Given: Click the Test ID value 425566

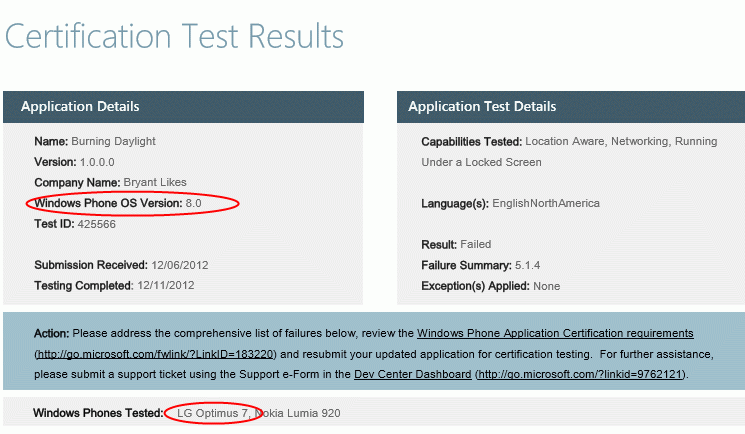Looking at the screenshot, I should [96, 224].
